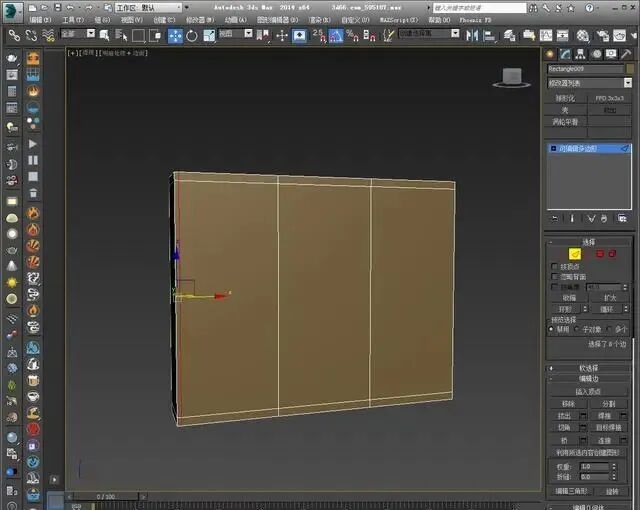Open the 工作区 workspace dropdown

tap(149, 8)
